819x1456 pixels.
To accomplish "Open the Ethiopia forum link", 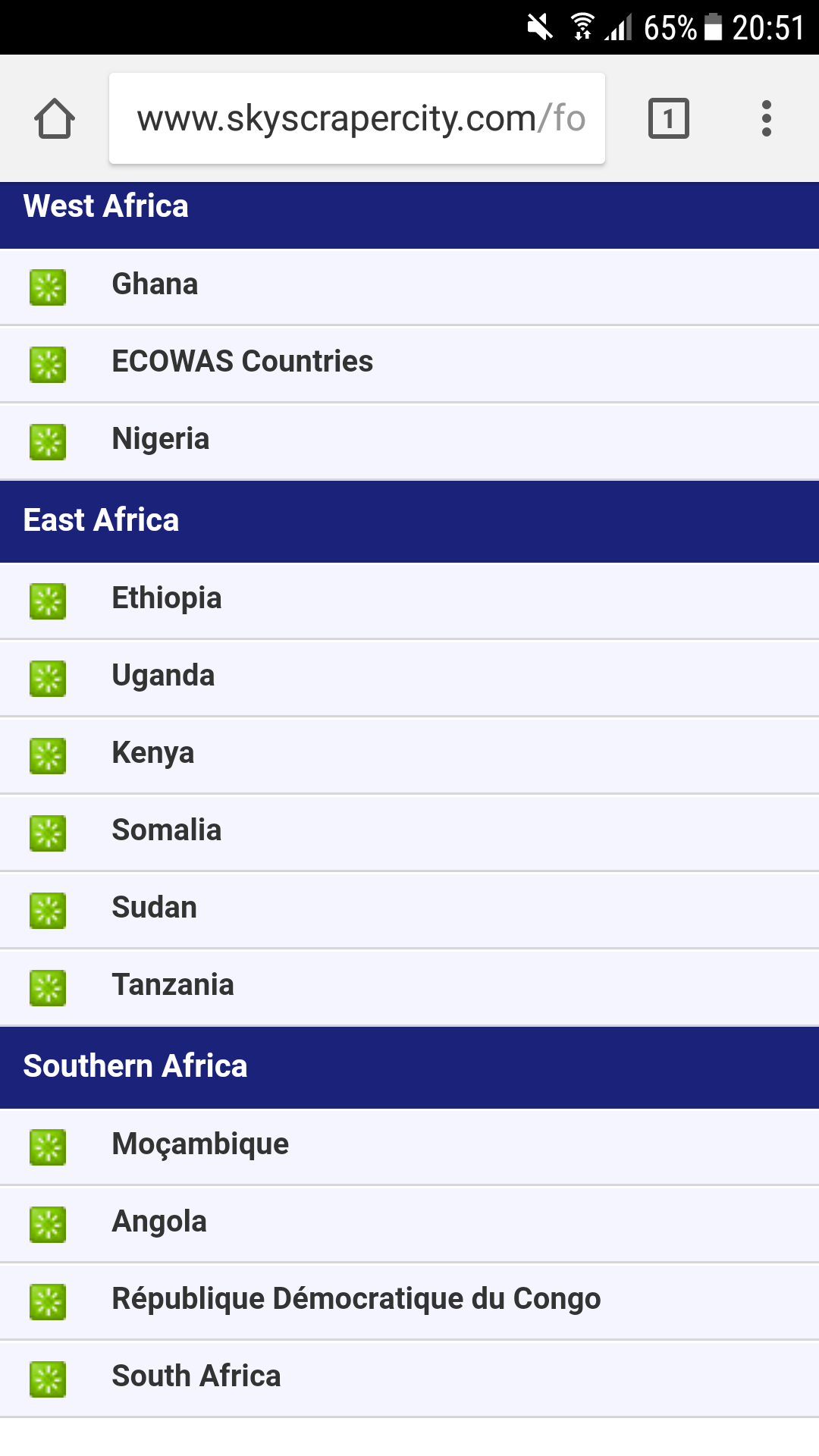I will 166,598.
